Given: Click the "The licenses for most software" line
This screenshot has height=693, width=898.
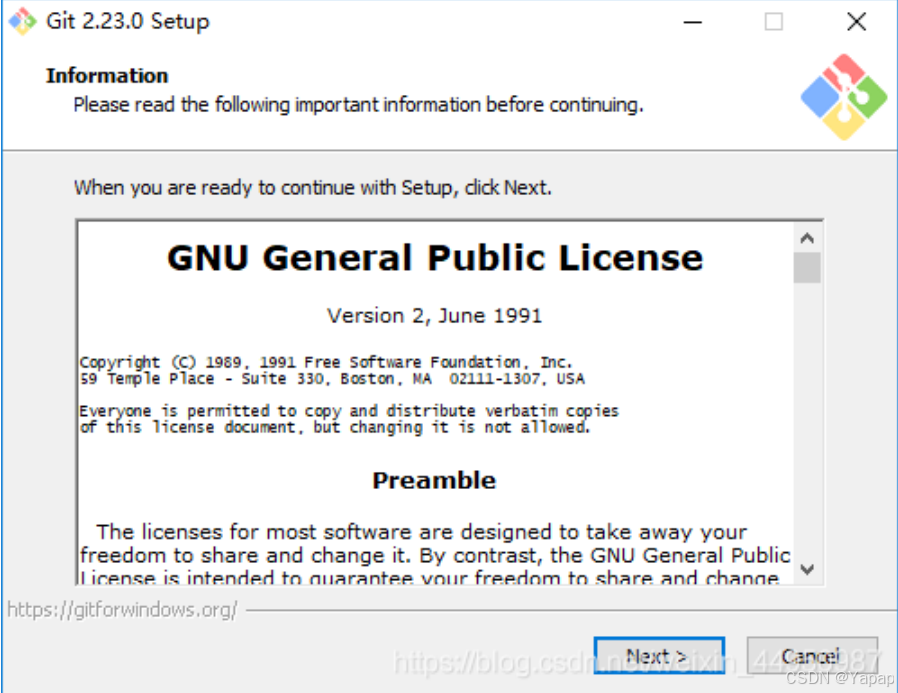Looking at the screenshot, I should (x=422, y=532).
